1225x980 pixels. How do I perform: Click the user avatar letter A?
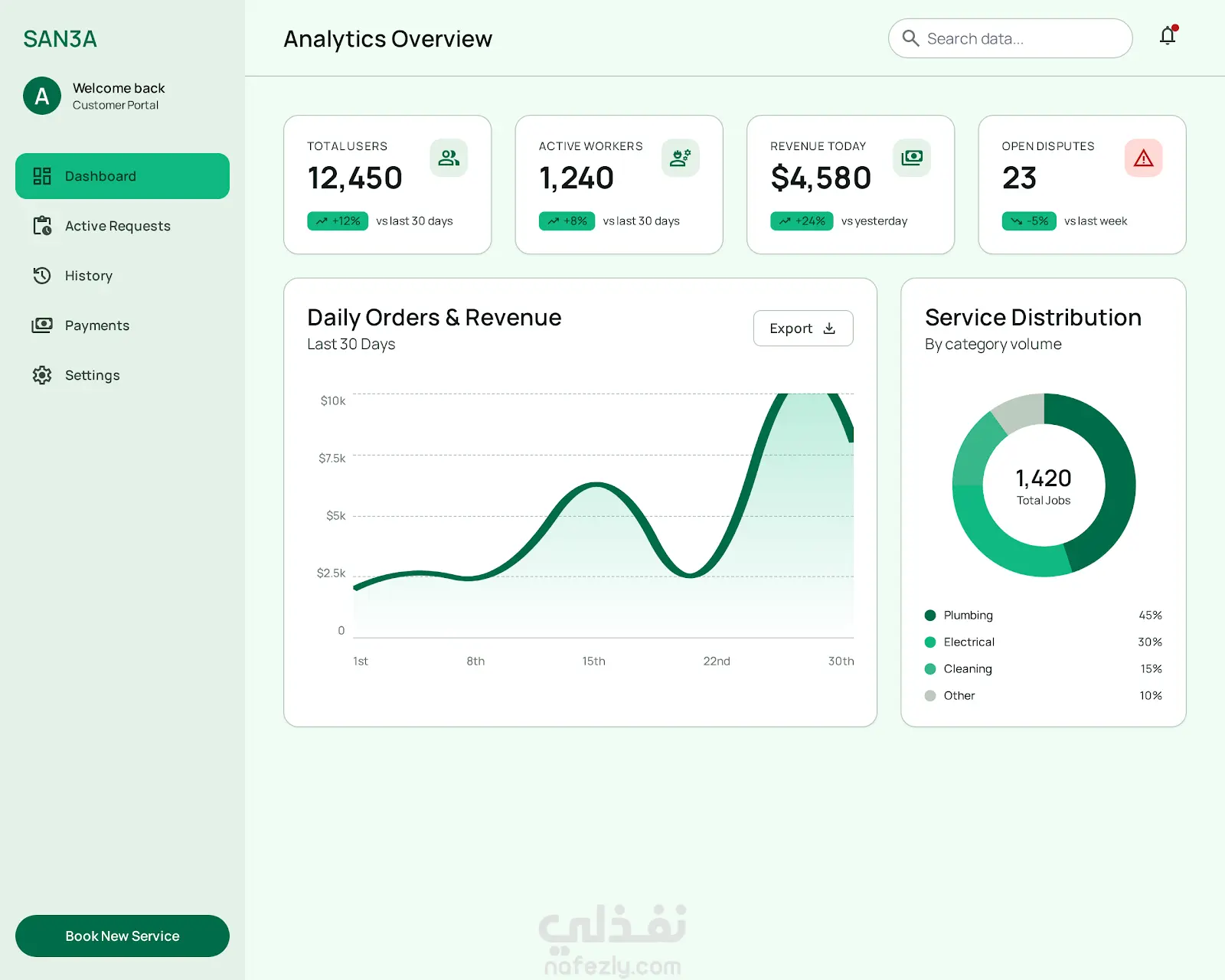coord(42,96)
